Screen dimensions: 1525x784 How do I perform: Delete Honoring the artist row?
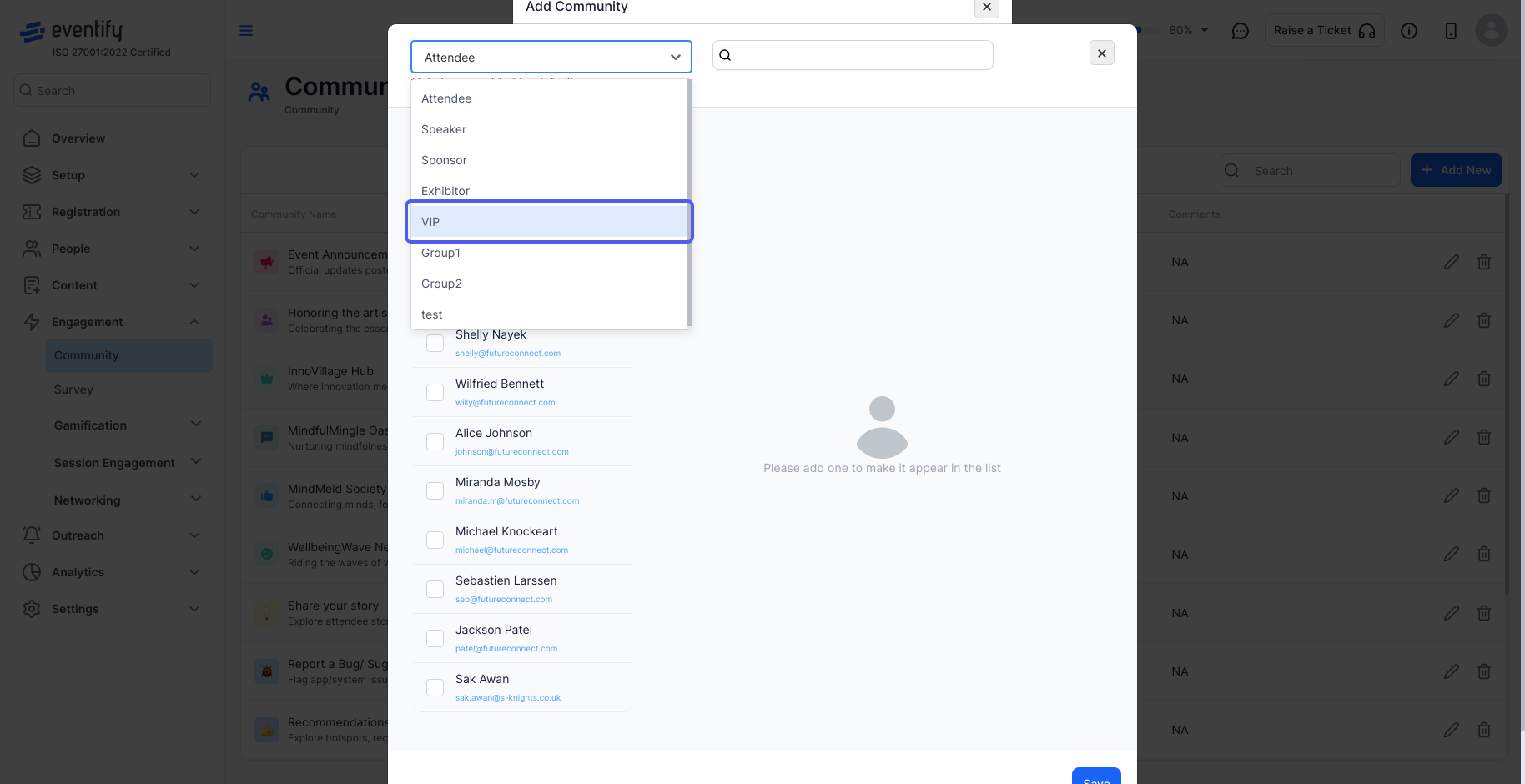pyautogui.click(x=1484, y=320)
